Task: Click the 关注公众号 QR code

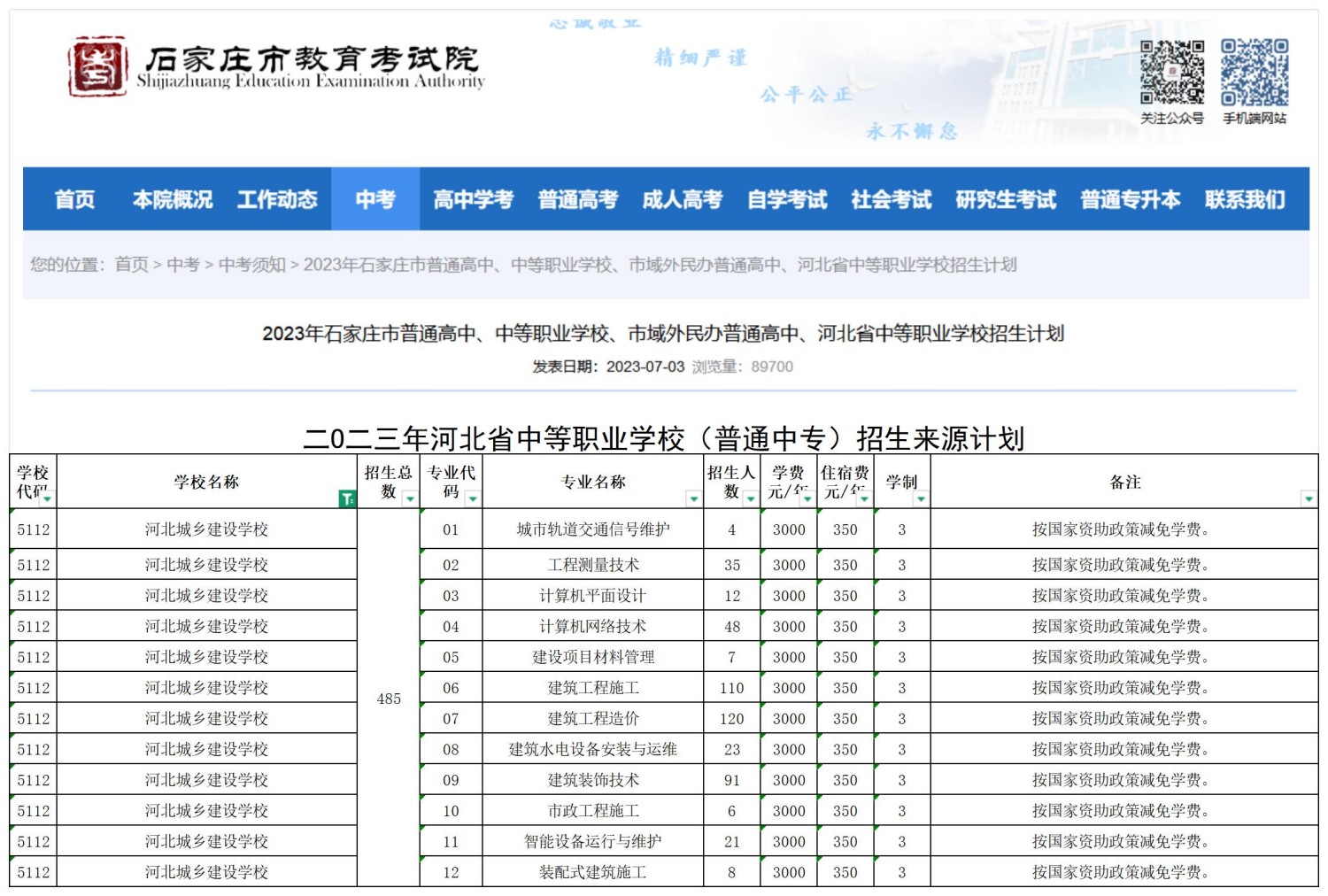Action: [1171, 73]
